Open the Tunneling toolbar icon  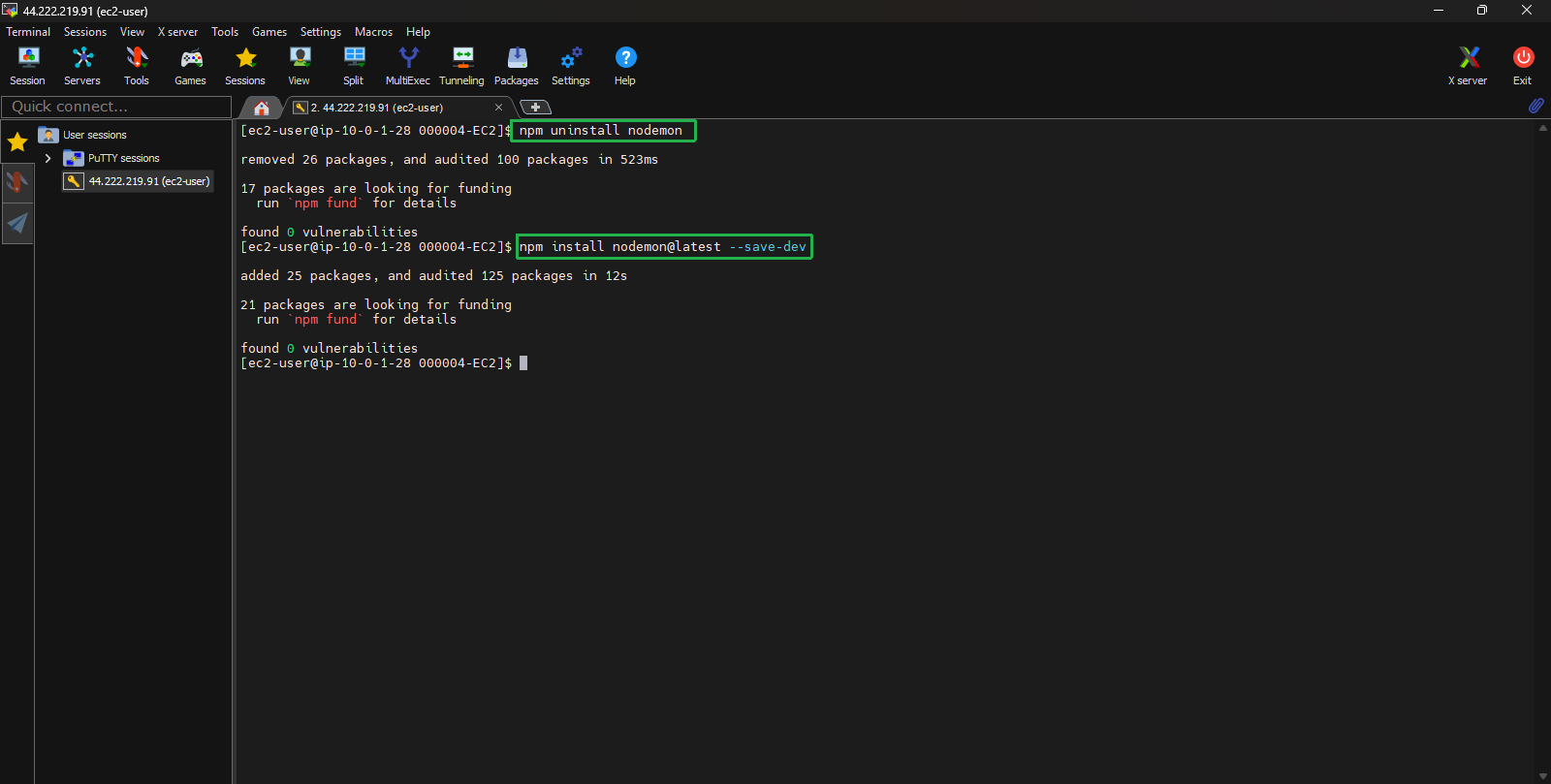(461, 66)
